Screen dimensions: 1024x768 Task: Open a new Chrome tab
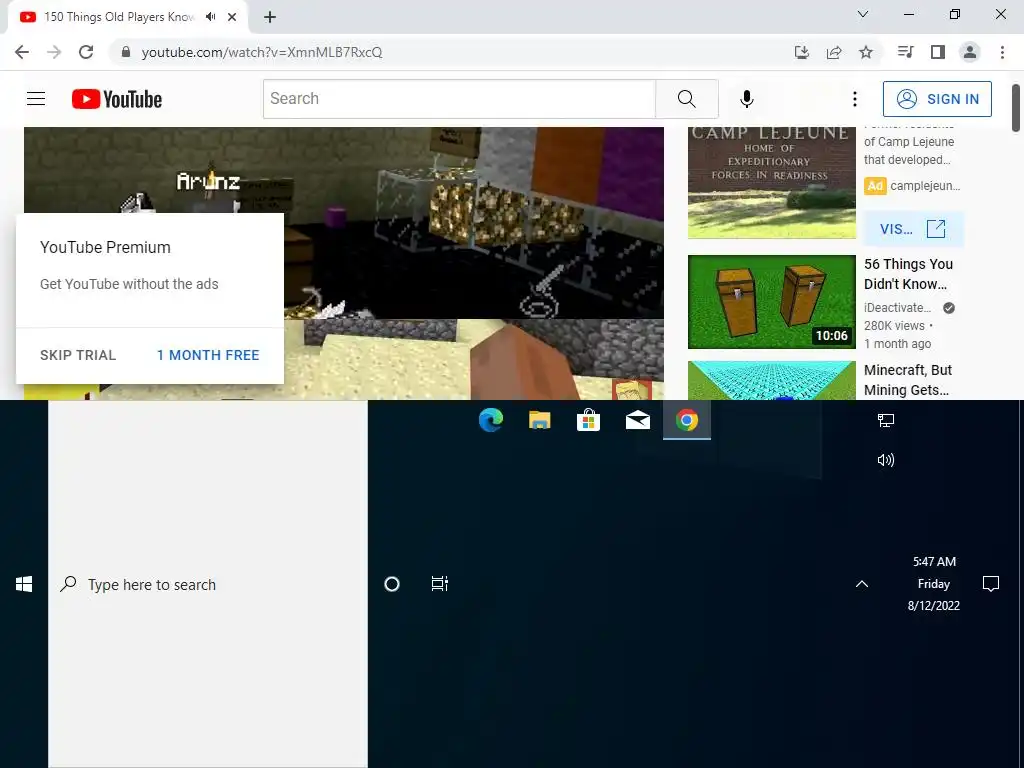pos(270,18)
